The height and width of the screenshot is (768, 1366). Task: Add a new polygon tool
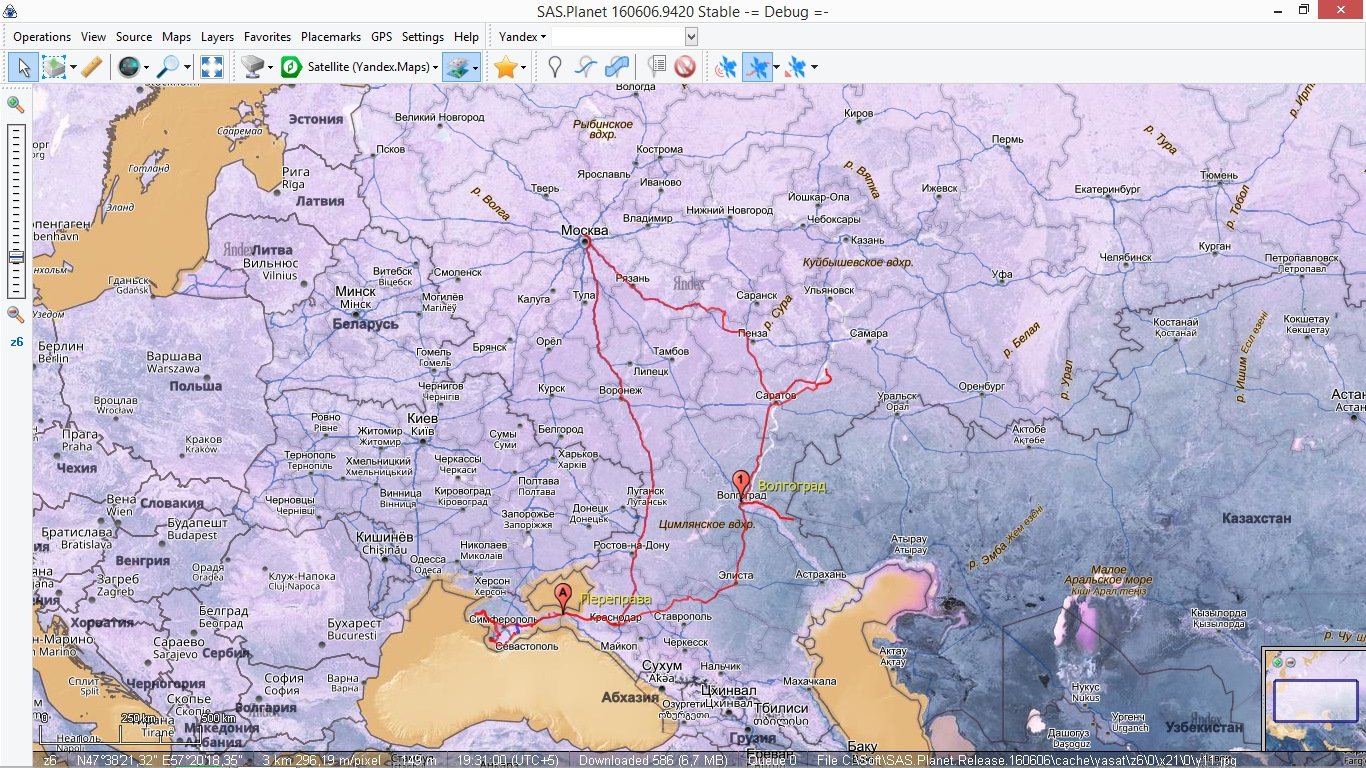[x=618, y=67]
